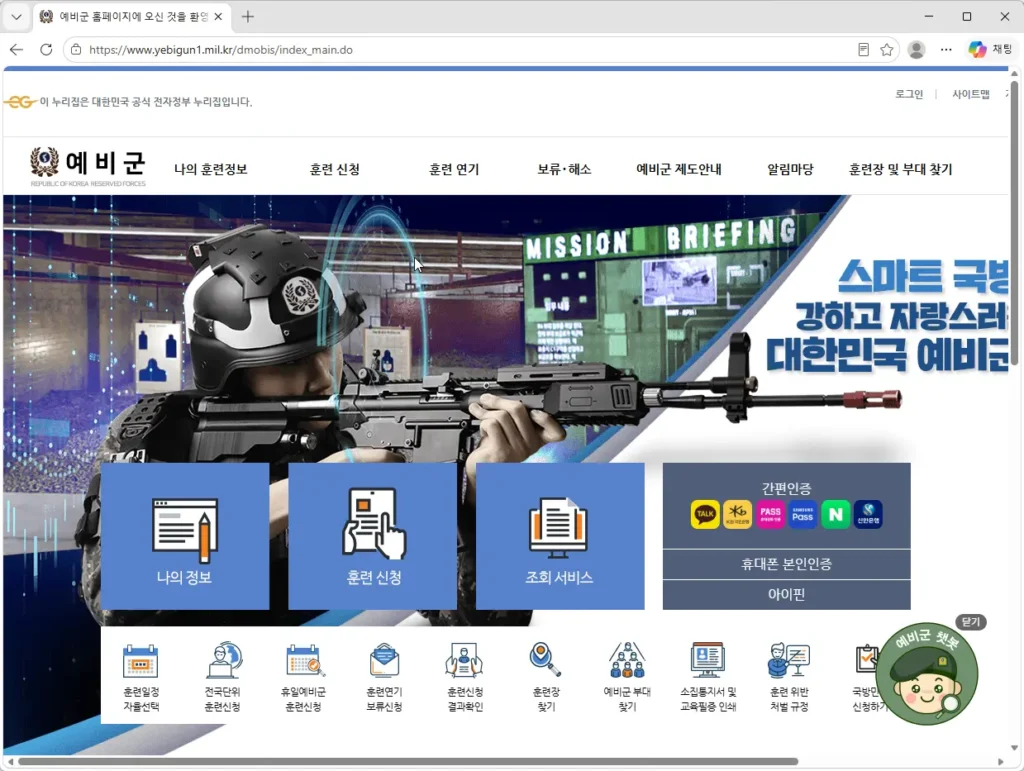This screenshot has width=1024, height=771.
Task: Open top navigation 훈련 신청 menu
Action: click(334, 170)
